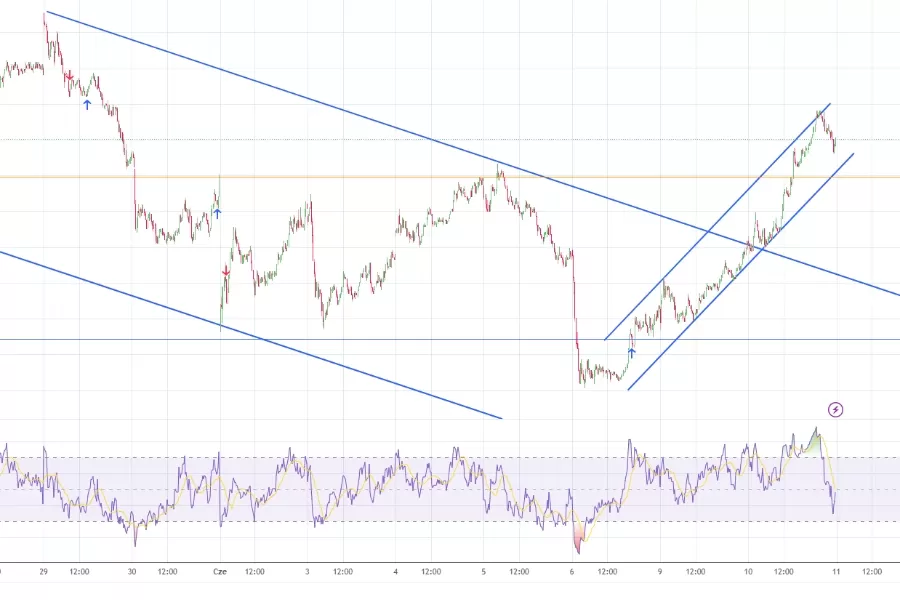The height and width of the screenshot is (600, 900).
Task: Click the middle dashed RSI line
Action: [x=450, y=490]
